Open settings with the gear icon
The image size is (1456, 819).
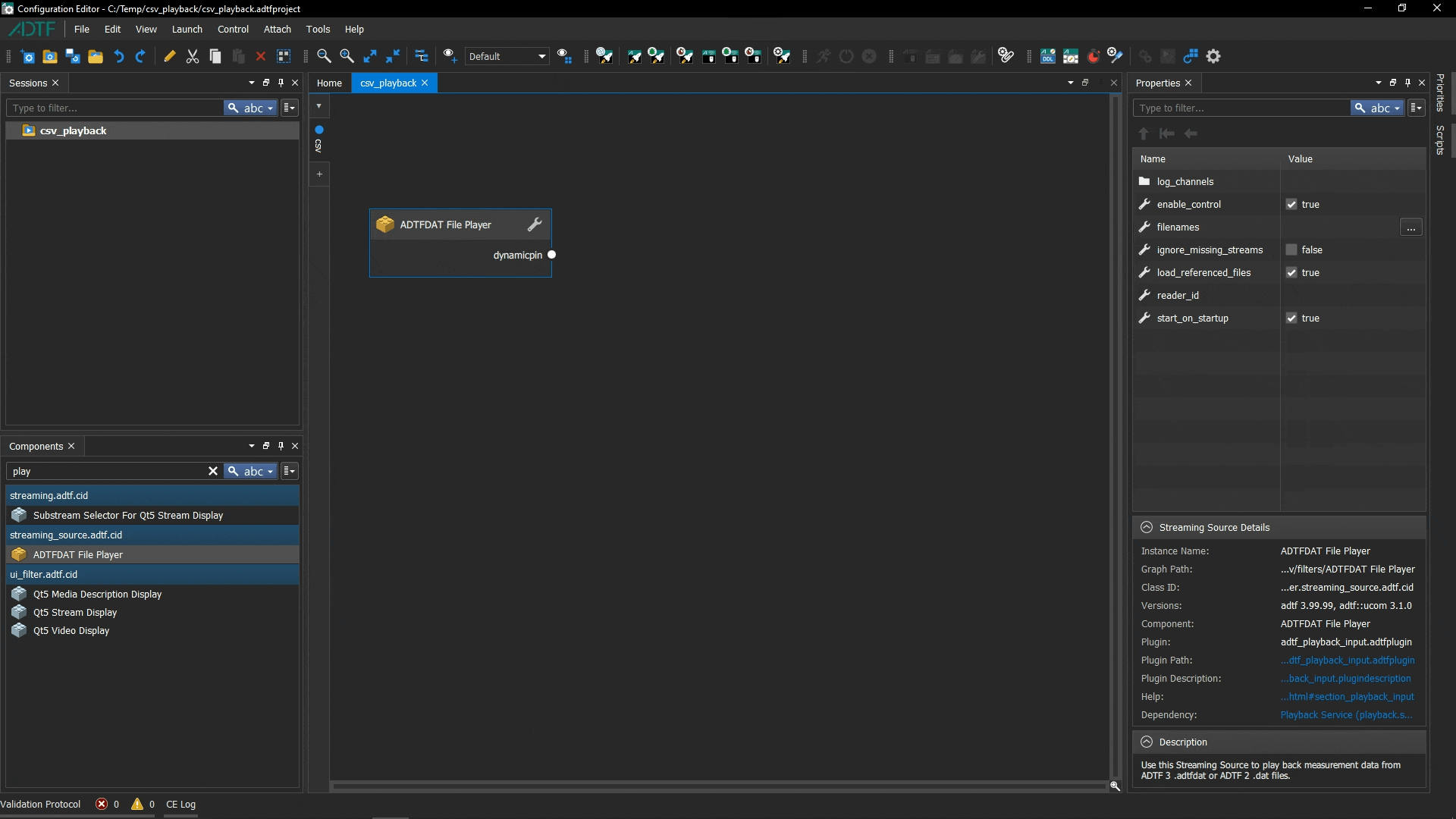point(1214,56)
